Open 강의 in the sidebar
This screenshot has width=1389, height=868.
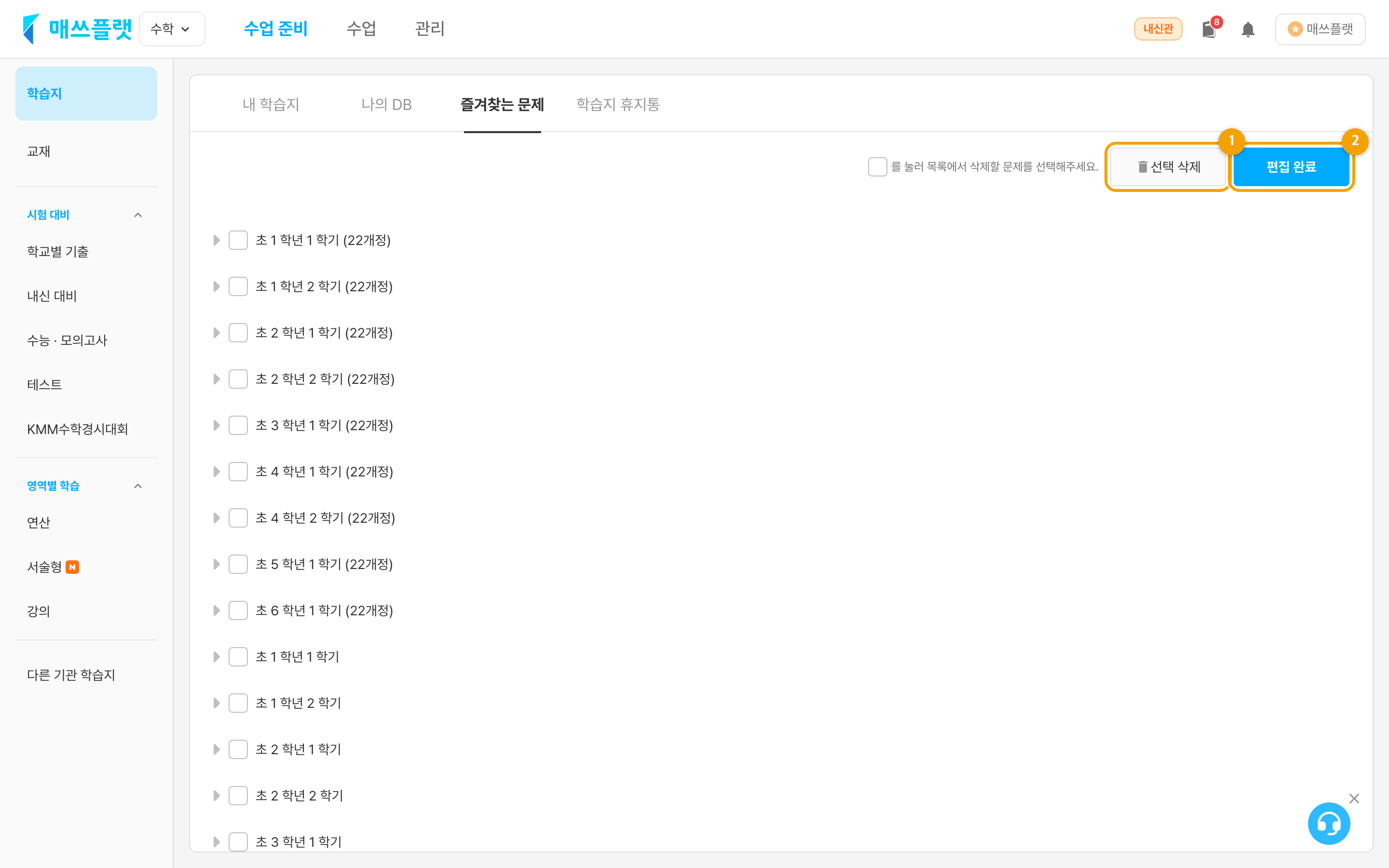(39, 611)
